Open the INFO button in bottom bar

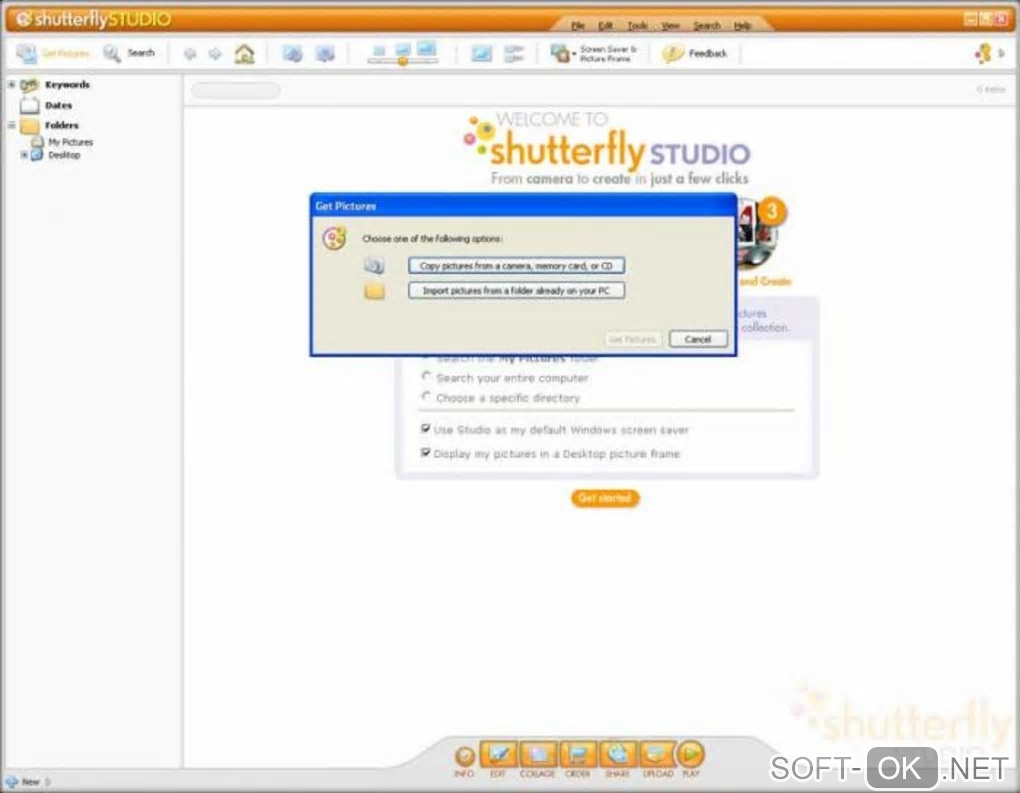pos(464,756)
